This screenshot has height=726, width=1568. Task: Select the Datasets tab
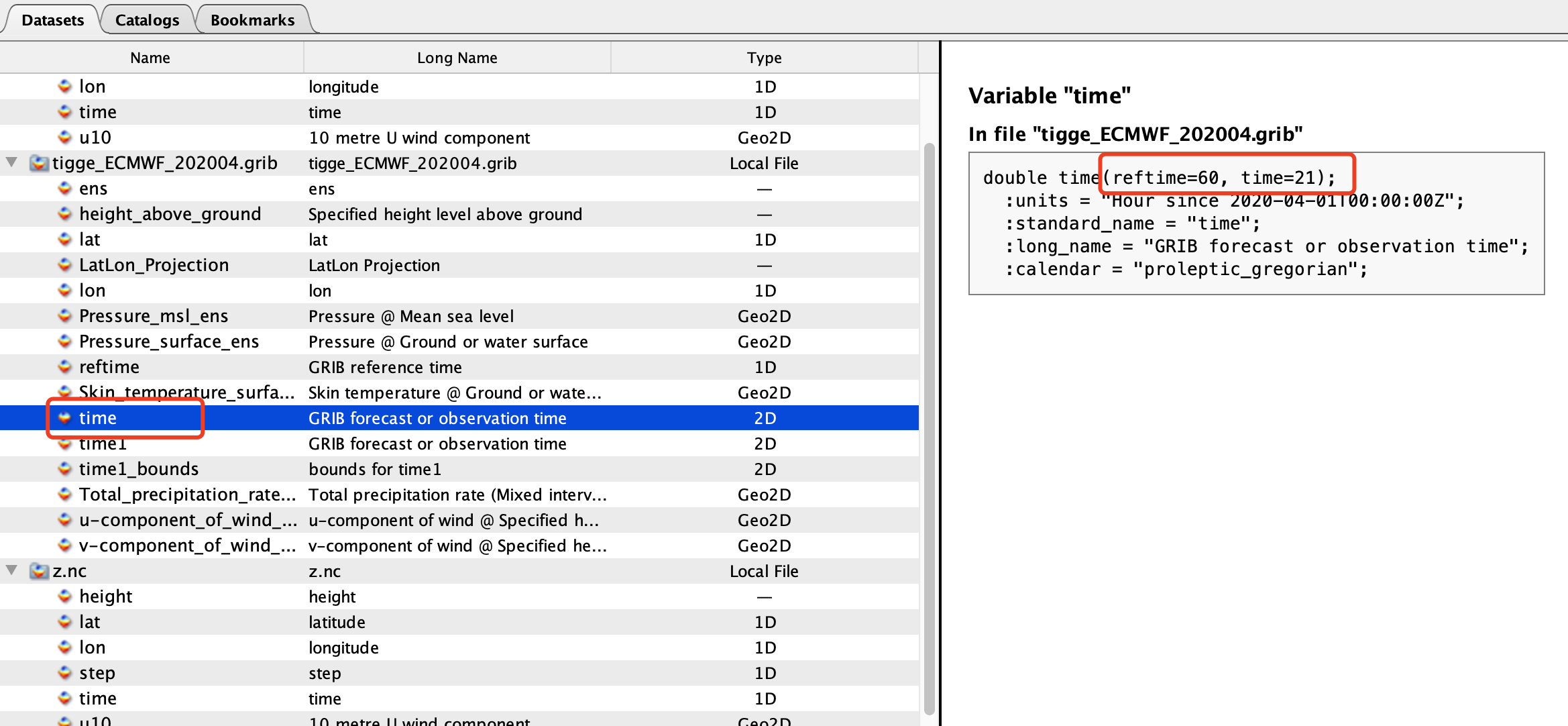52,20
